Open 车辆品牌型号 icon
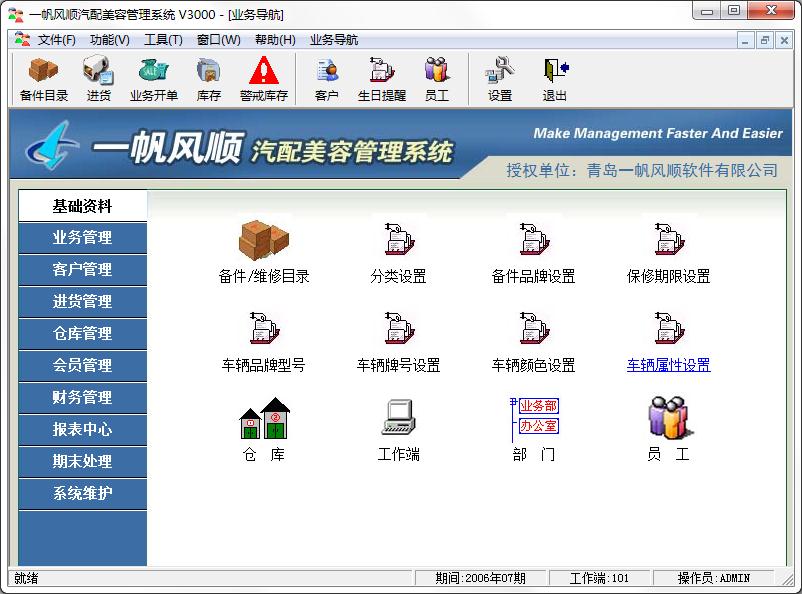Viewport: 802px width, 594px height. tap(264, 327)
